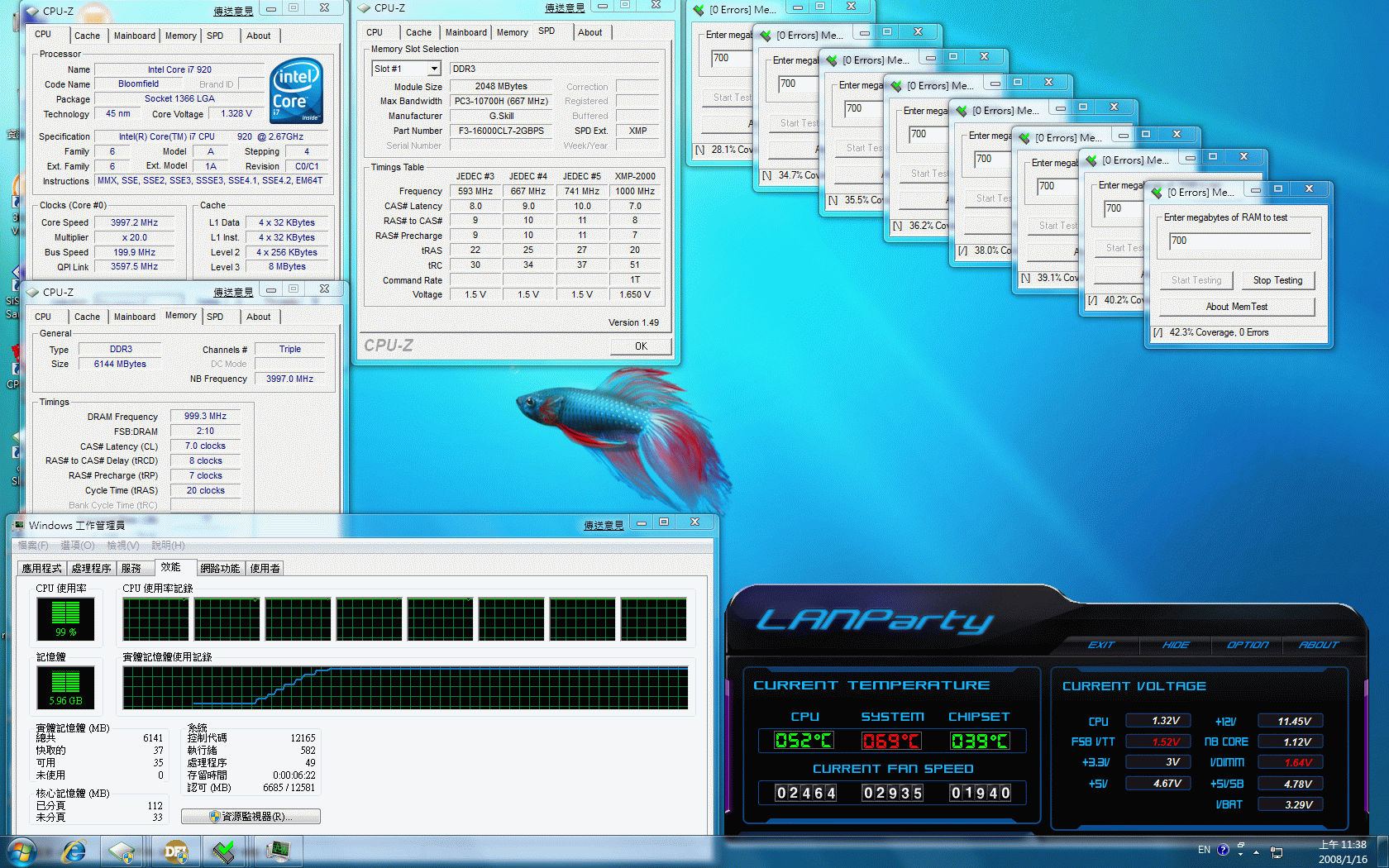The height and width of the screenshot is (868, 1389).
Task: Click the 記憶體 5.96 GB meter
Action: (x=65, y=687)
